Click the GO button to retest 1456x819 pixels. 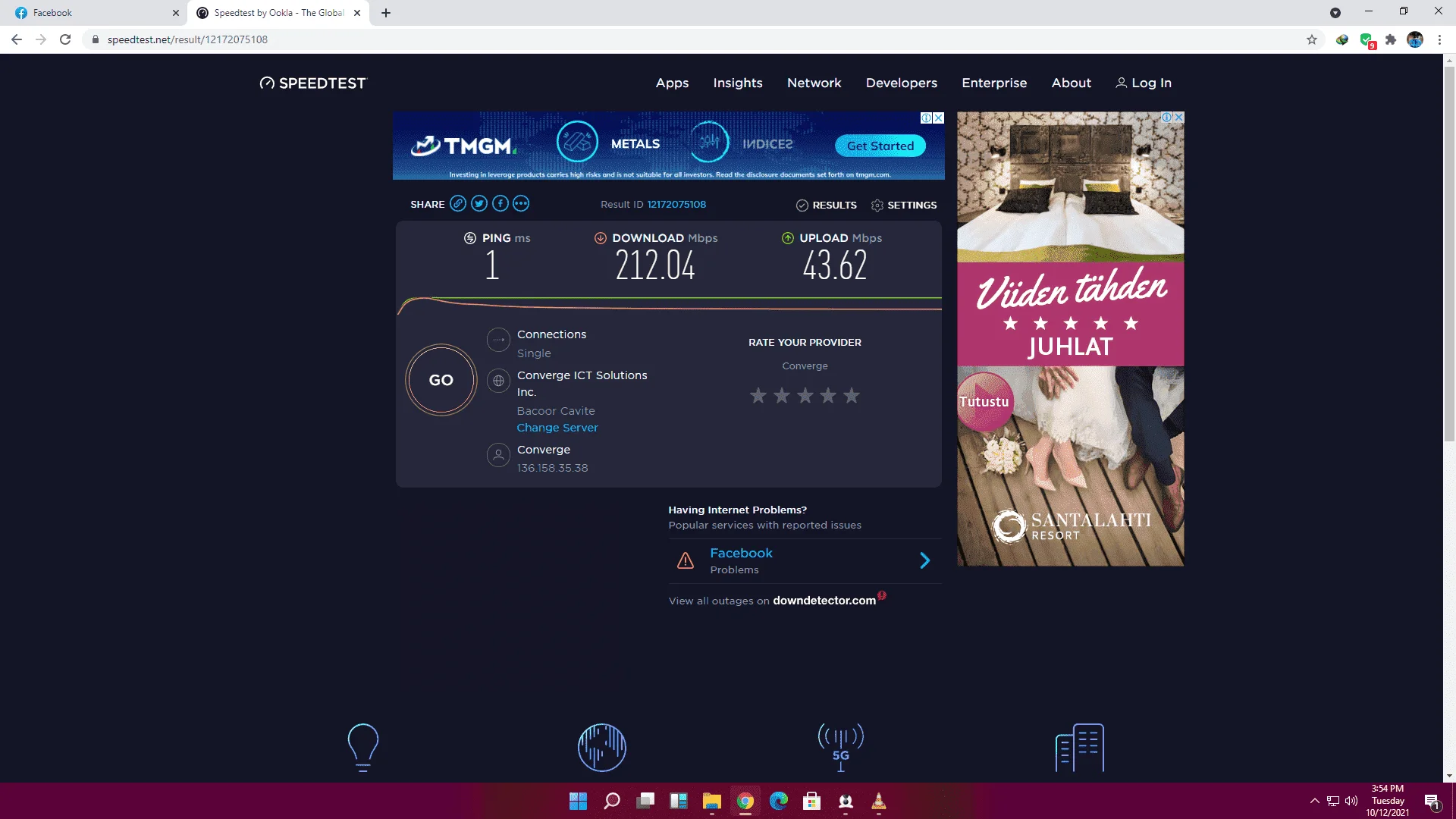(x=441, y=380)
